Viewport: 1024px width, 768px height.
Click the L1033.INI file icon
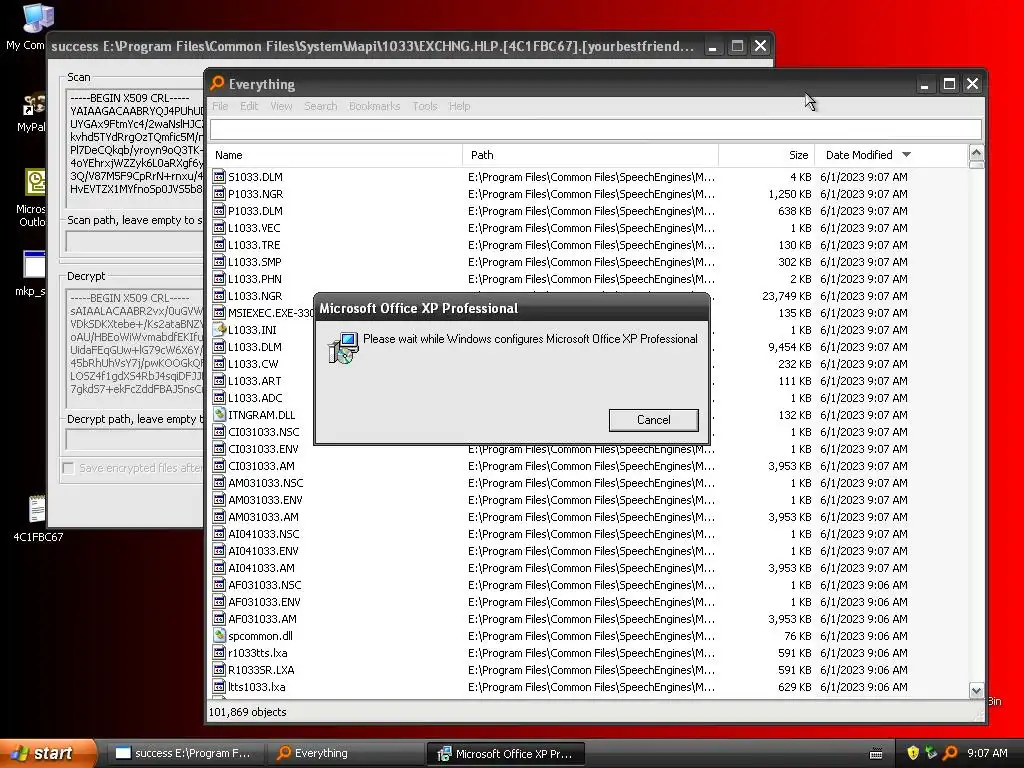point(219,330)
